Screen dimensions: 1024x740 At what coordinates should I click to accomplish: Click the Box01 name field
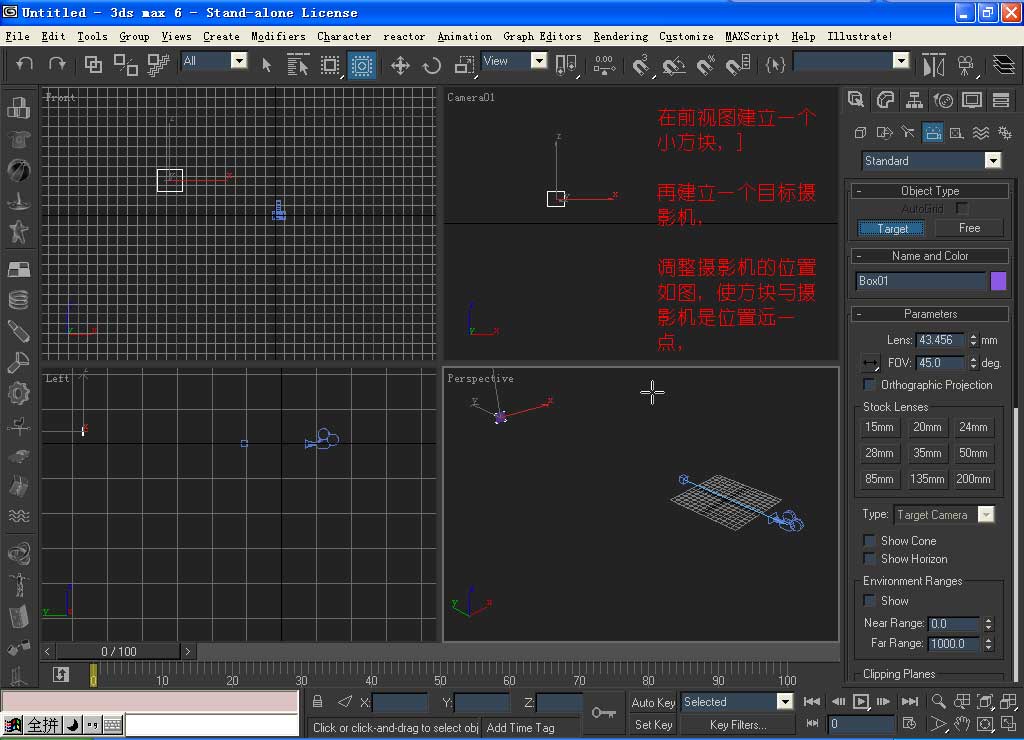920,281
